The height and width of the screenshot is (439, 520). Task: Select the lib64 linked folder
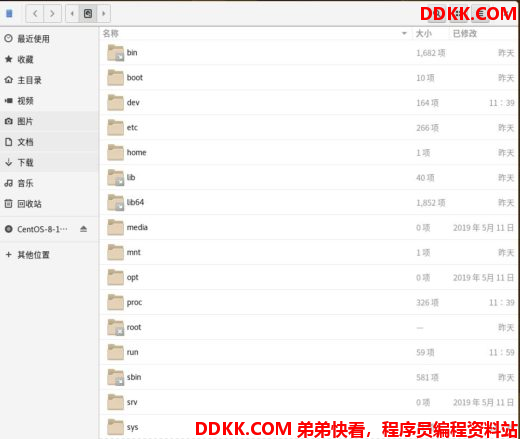pos(309,202)
